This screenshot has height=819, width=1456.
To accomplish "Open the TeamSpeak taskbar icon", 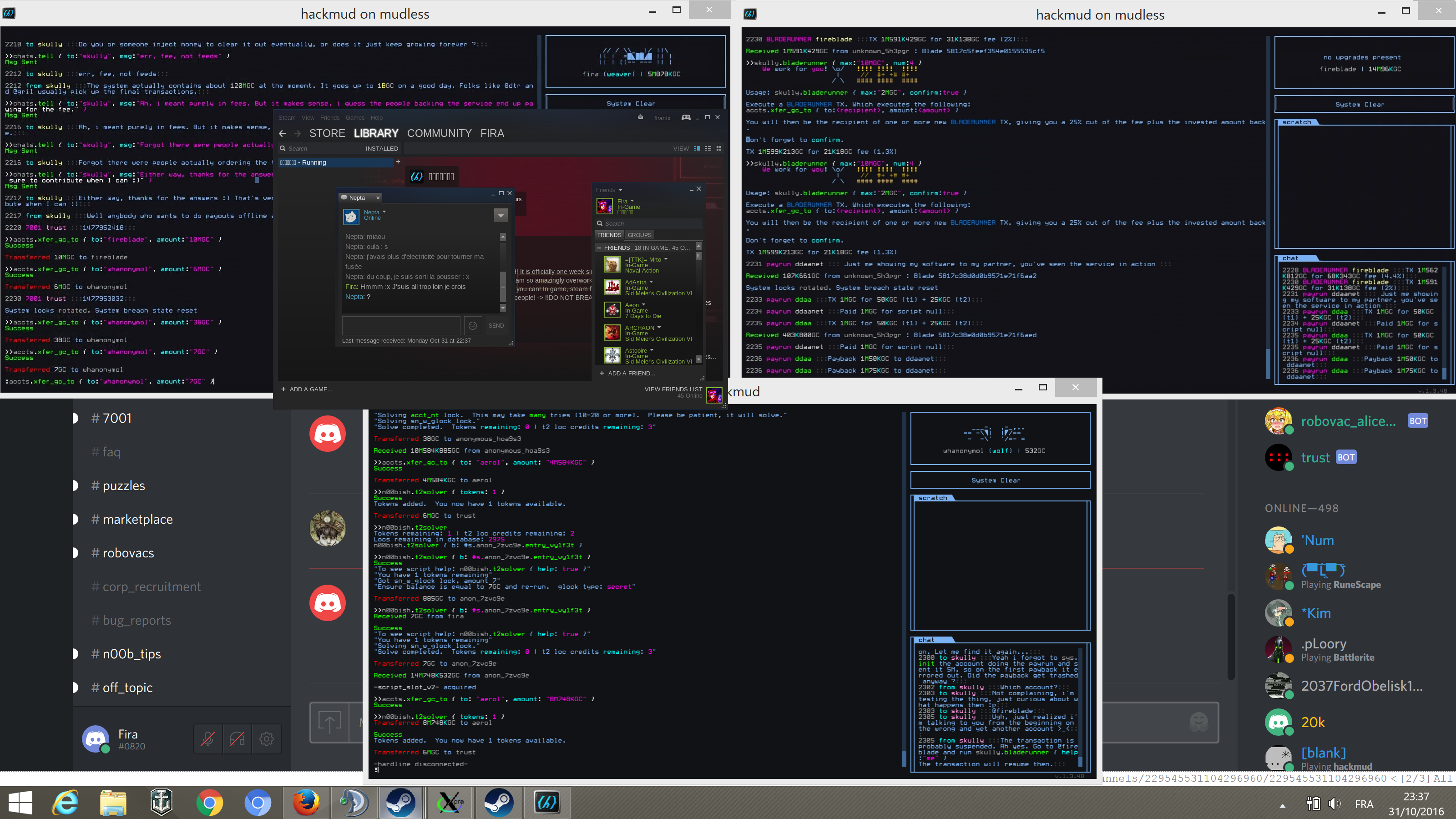I will pos(354,802).
